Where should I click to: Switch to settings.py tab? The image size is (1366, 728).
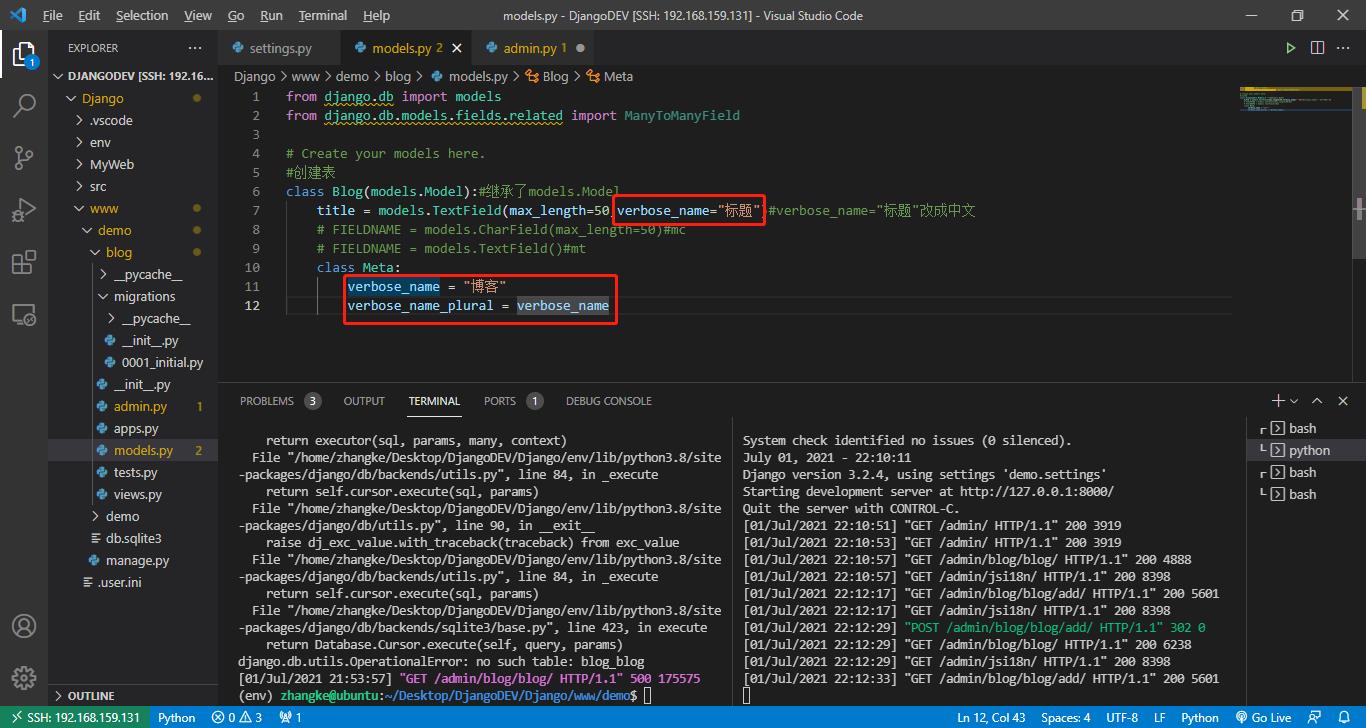[279, 48]
